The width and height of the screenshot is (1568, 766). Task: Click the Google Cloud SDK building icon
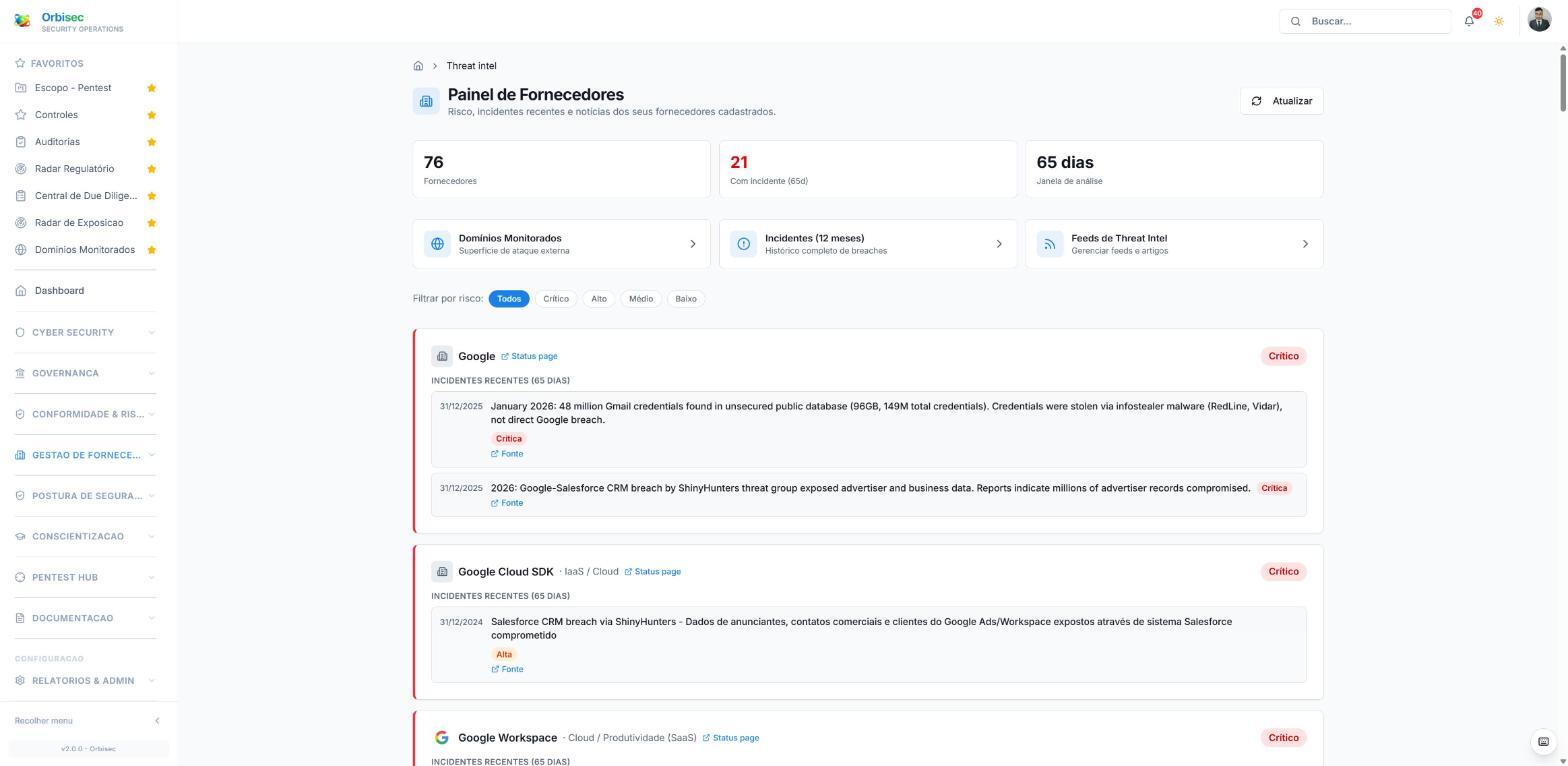click(442, 572)
